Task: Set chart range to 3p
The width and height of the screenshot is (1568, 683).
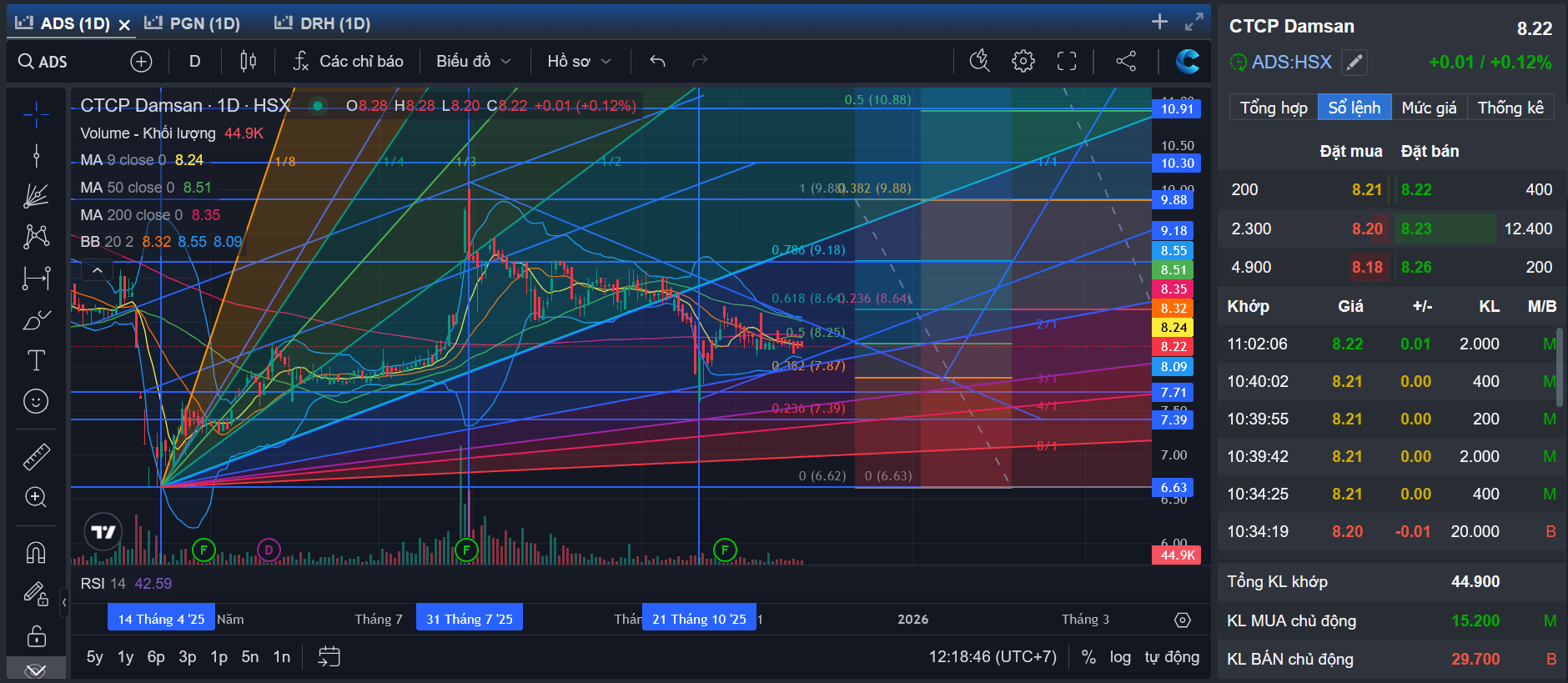Action: (188, 657)
